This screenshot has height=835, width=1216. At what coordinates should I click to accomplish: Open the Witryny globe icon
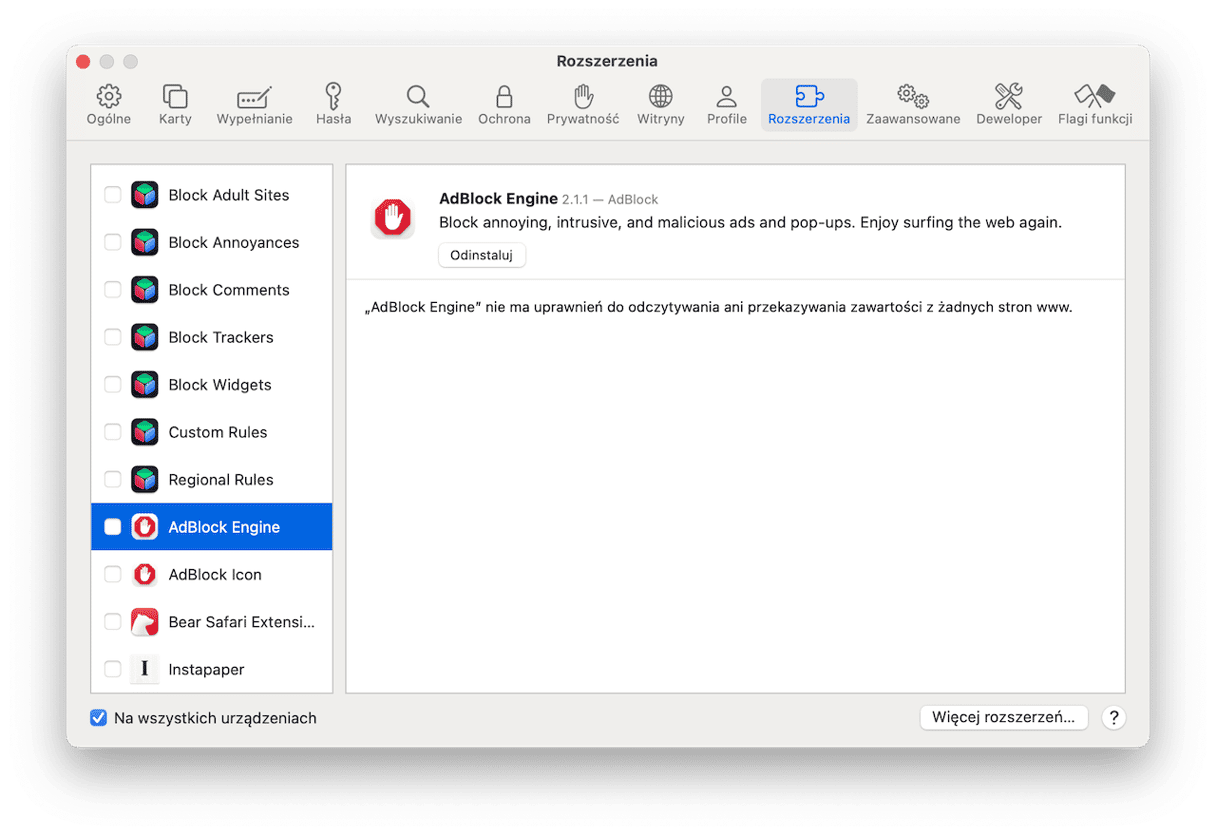661,97
